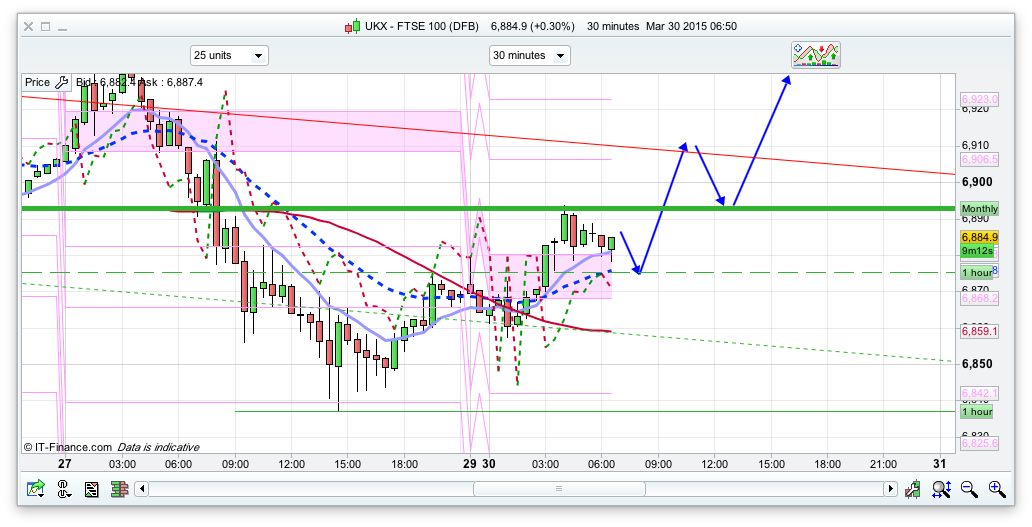Click the share chart icon with green arrow
The image size is (1032, 527).
click(36, 489)
